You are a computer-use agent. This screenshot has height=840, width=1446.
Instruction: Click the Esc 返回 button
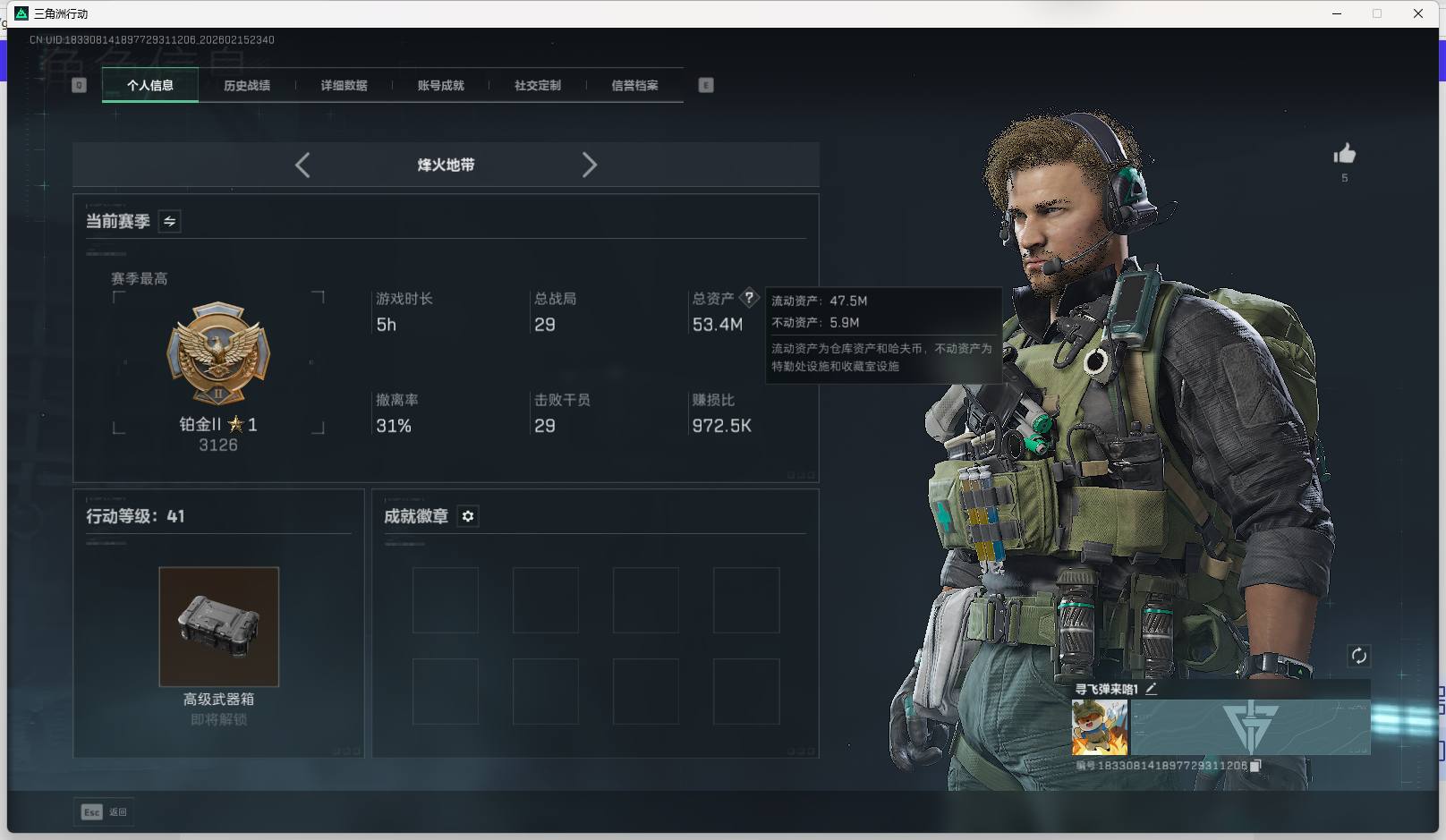103,811
